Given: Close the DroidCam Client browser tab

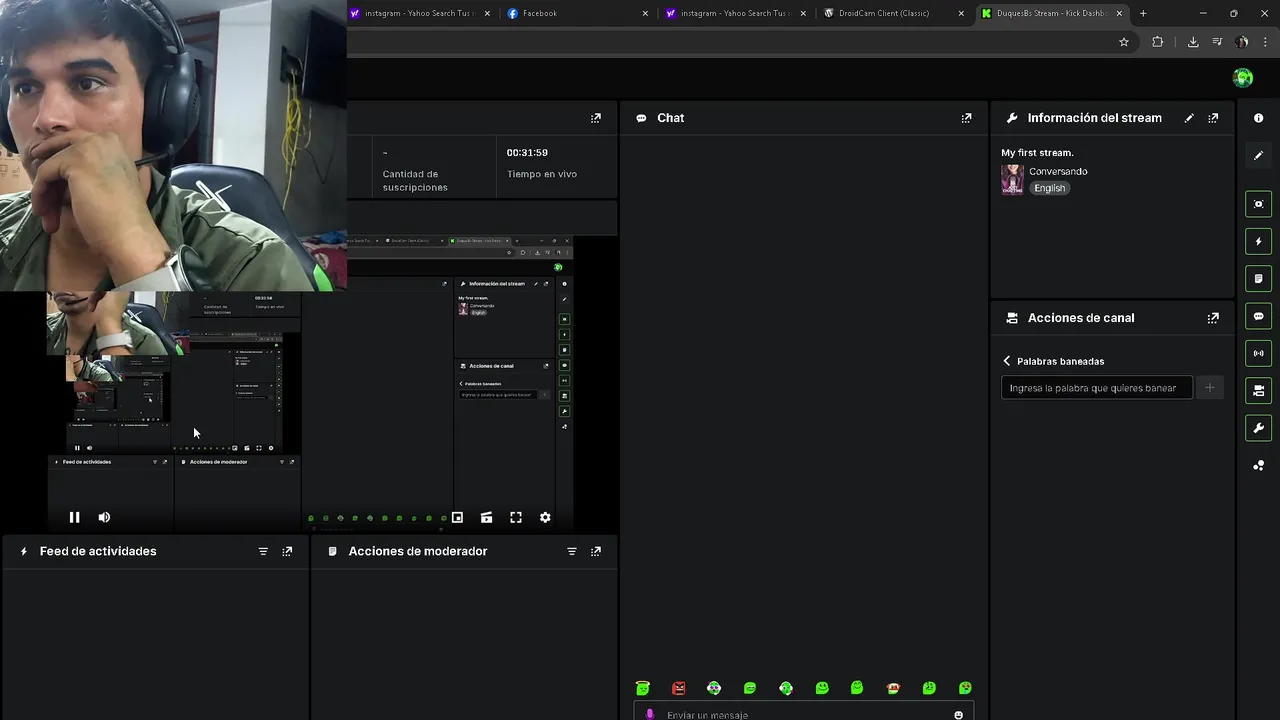Looking at the screenshot, I should pos(961,13).
